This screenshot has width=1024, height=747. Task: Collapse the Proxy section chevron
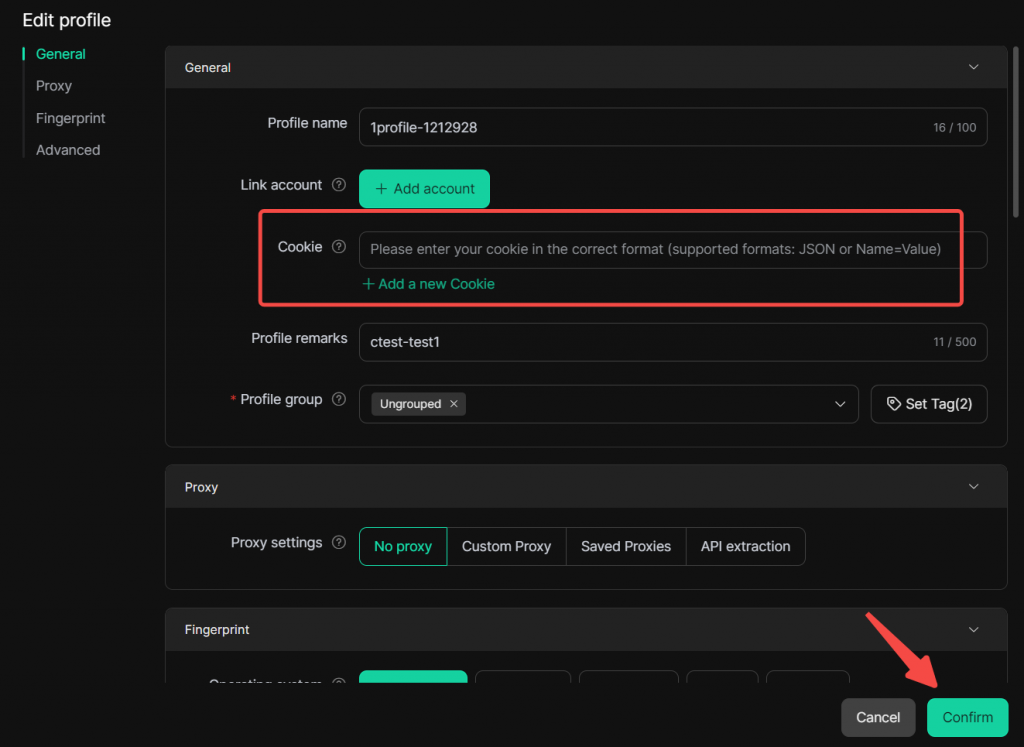point(974,487)
